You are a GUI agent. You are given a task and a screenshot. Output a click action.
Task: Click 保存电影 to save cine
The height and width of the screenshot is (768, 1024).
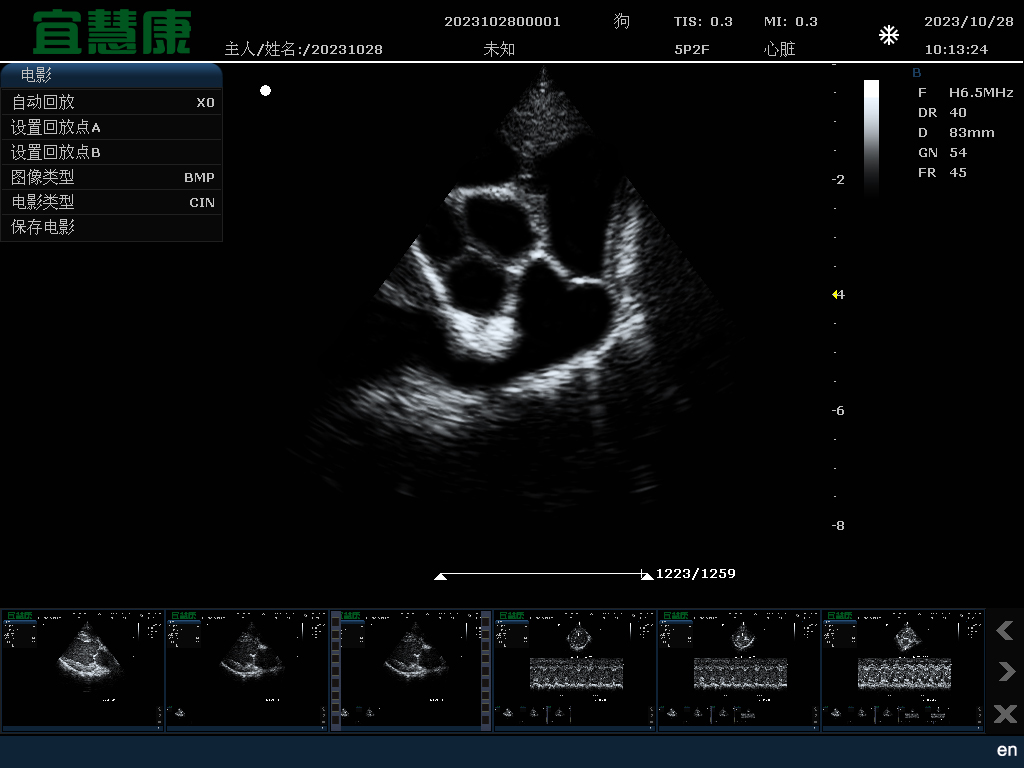[111, 227]
